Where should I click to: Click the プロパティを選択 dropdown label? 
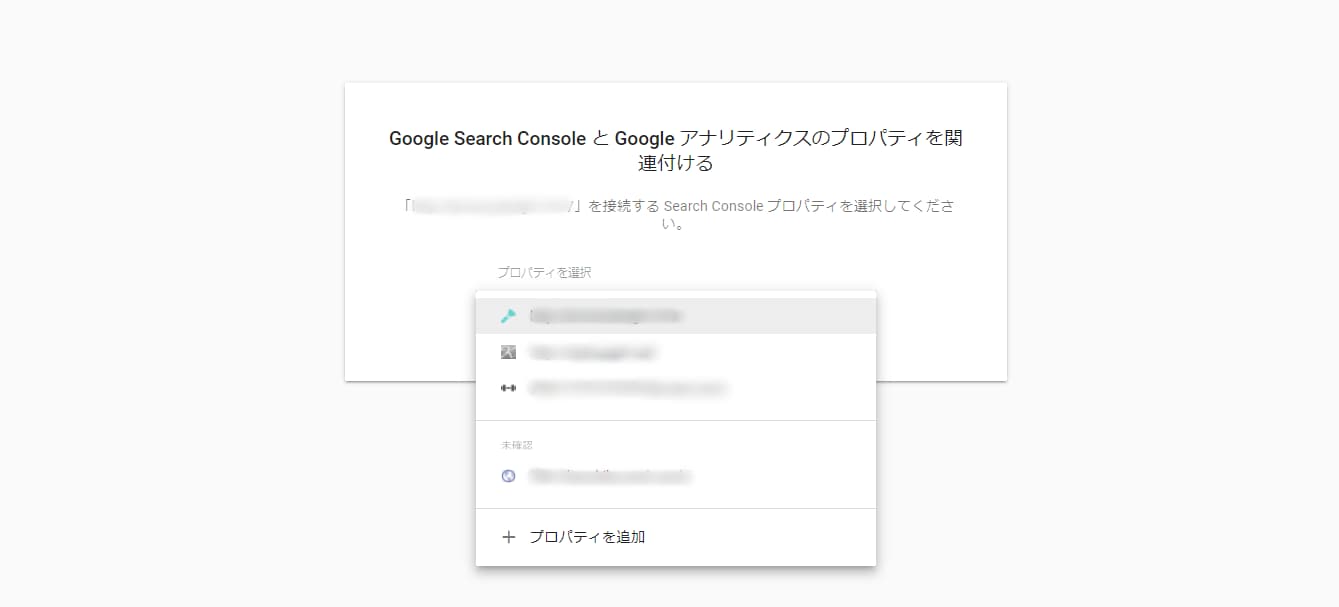pos(544,272)
